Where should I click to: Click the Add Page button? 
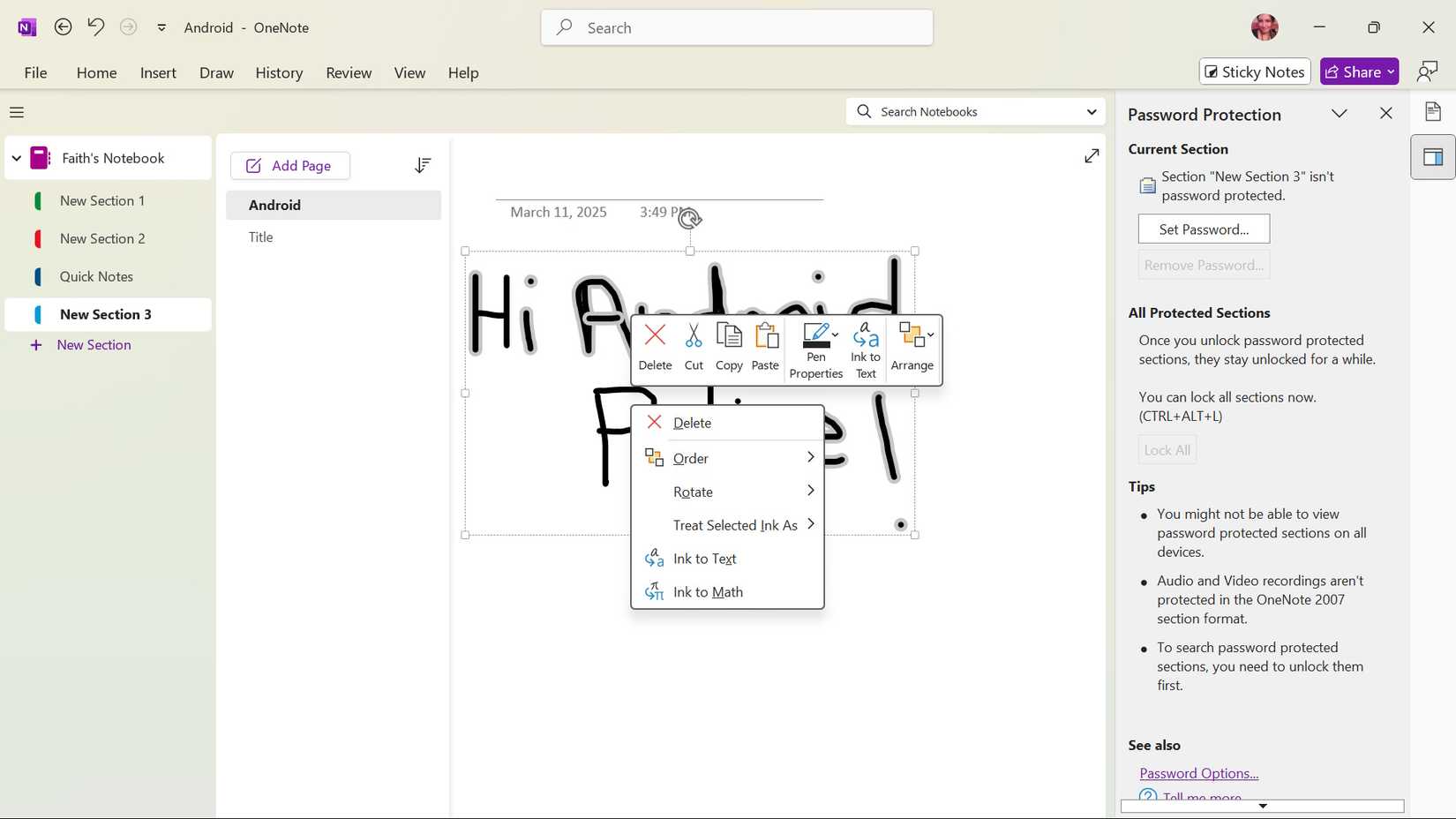pos(289,166)
